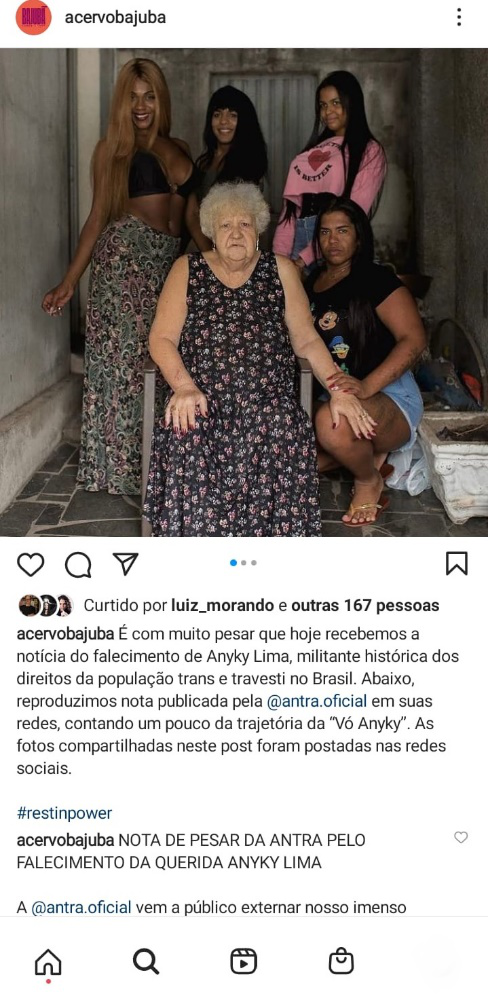Open liker avatars next to Curtido por
Viewport: 488px width, 1000px height.
pos(45,605)
